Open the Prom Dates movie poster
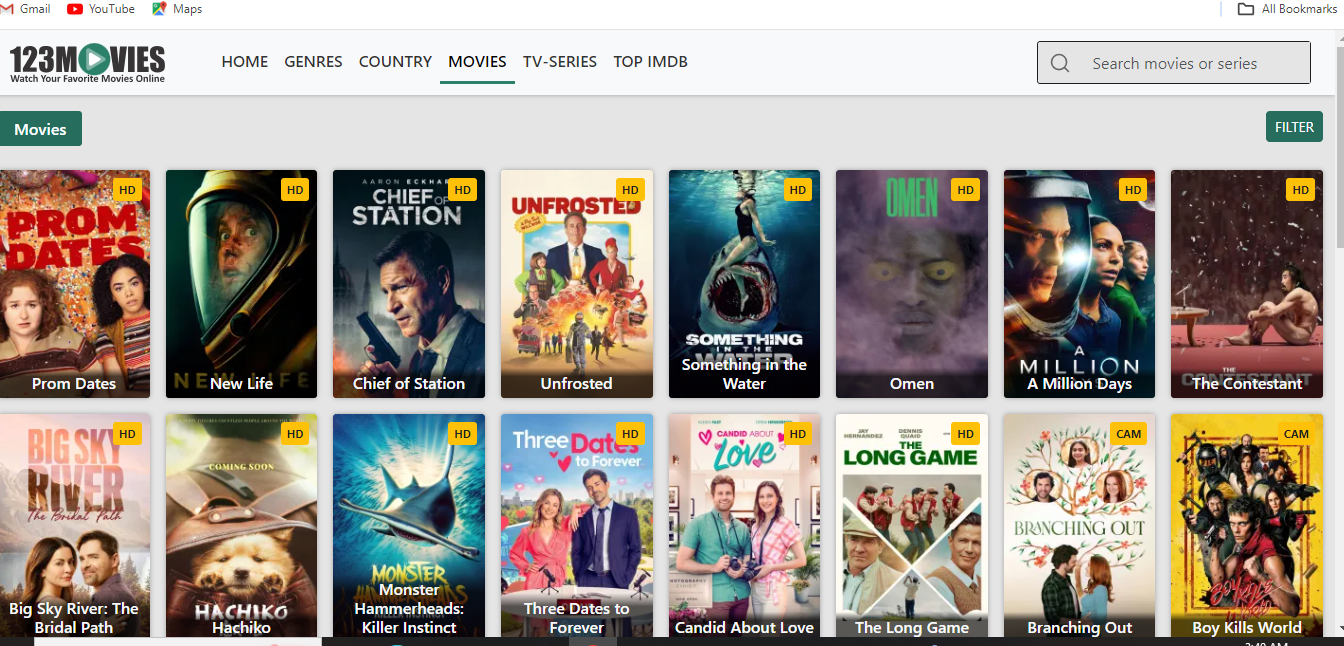The image size is (1344, 646). [74, 284]
